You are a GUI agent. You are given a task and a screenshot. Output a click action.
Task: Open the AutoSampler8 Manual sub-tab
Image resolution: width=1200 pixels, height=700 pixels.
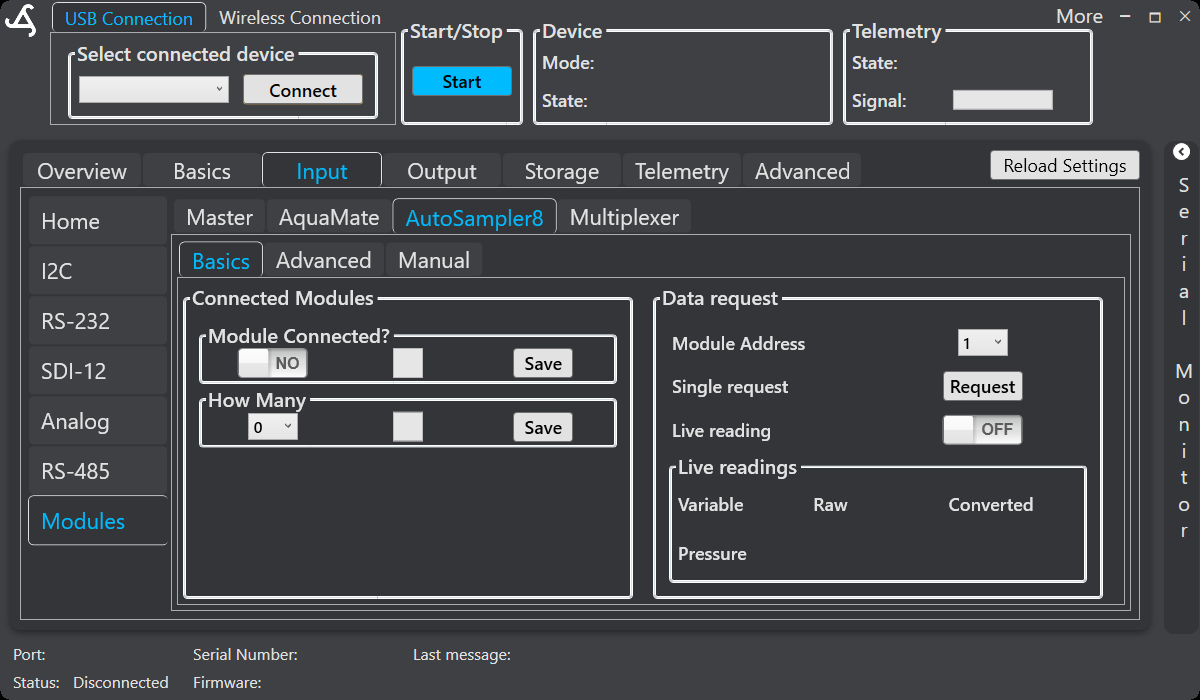coord(434,260)
